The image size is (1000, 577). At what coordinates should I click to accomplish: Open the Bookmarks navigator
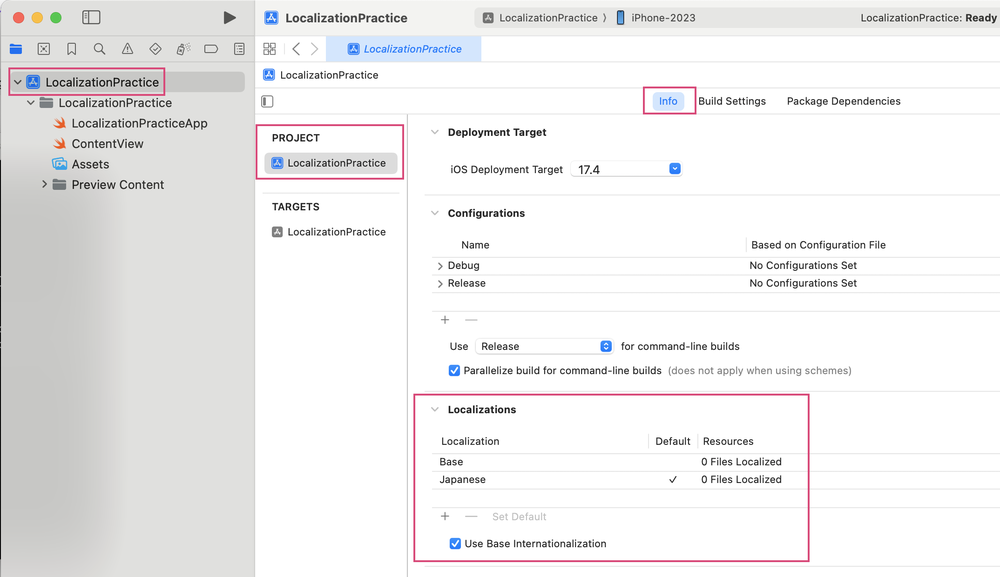[71, 49]
